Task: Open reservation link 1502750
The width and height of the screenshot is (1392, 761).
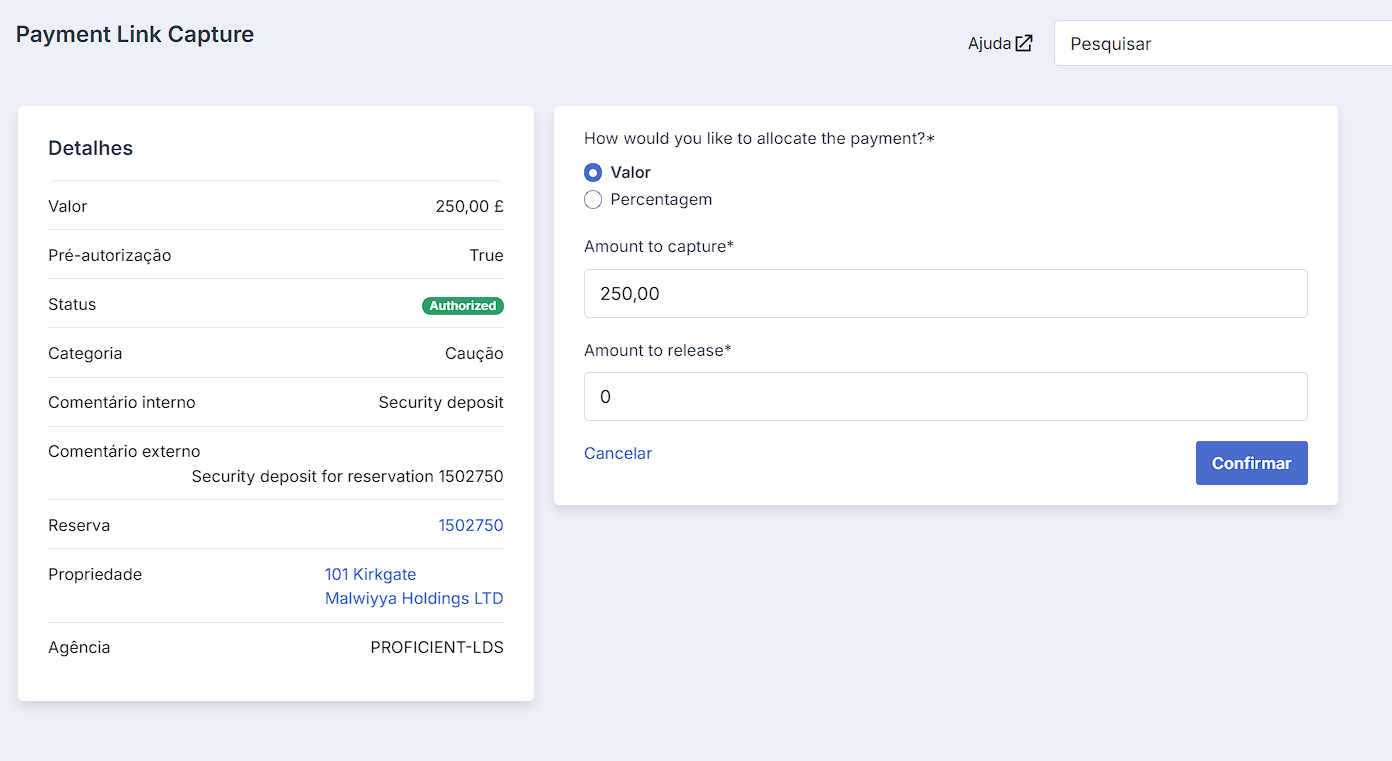Action: pyautogui.click(x=471, y=525)
